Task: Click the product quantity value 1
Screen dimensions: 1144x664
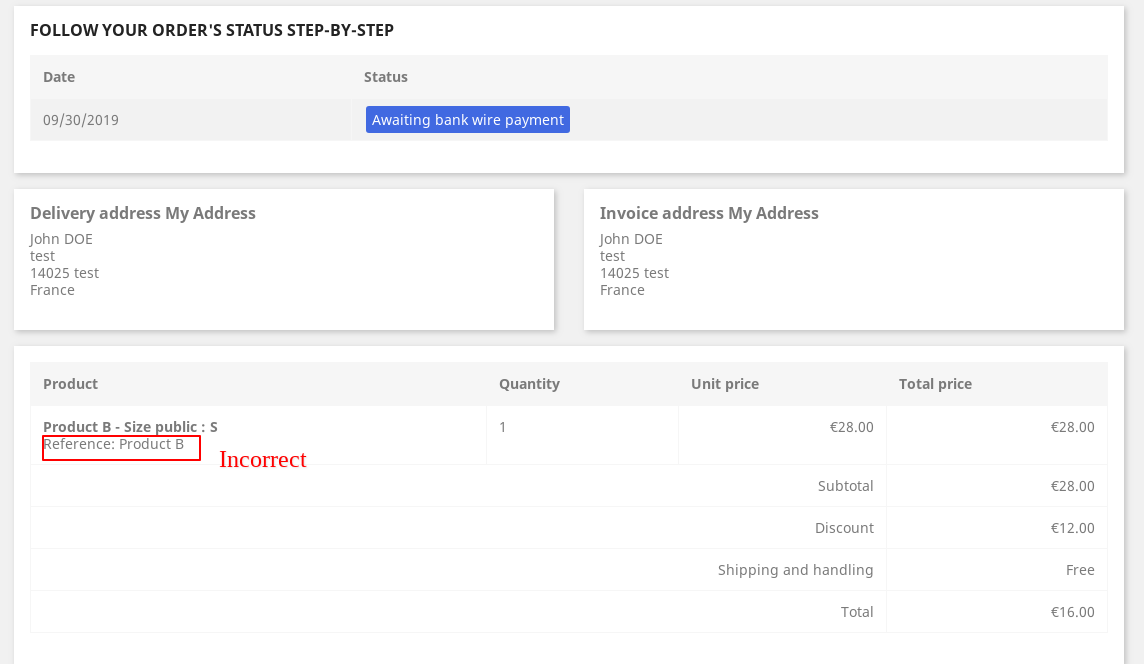Action: point(503,427)
